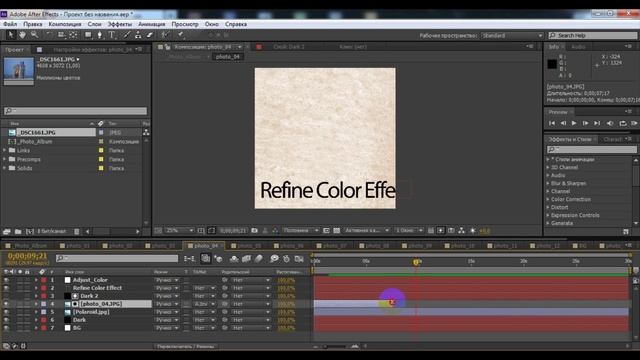Switch to the photo_05 timeline tab

(246, 246)
